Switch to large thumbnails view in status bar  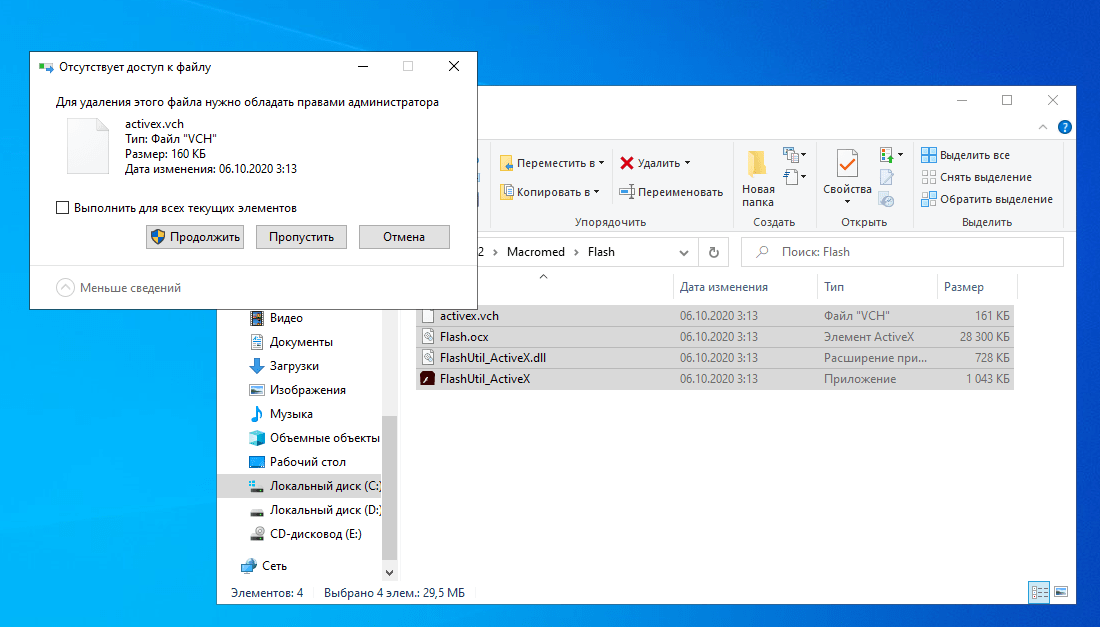tap(1061, 592)
